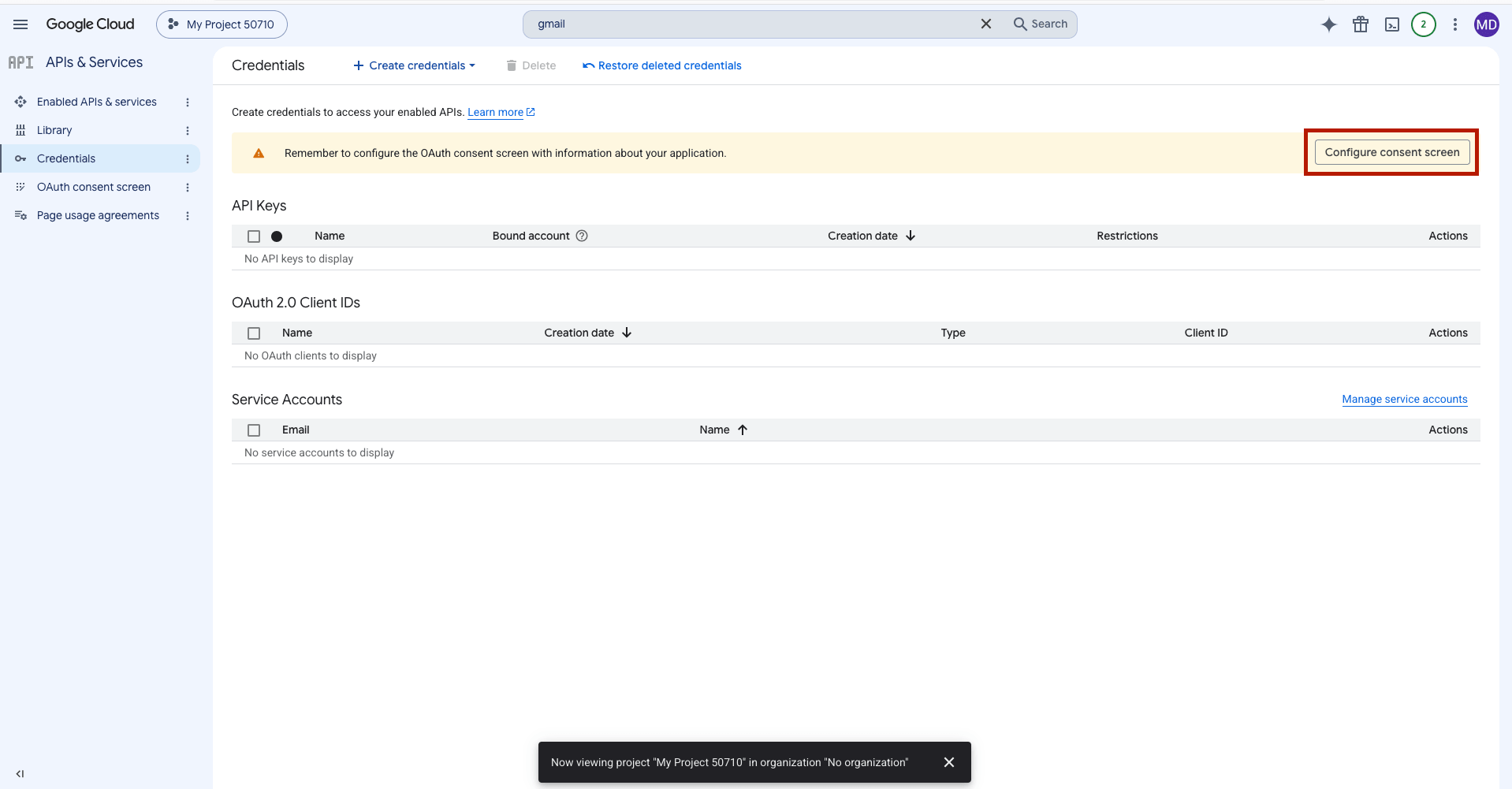The width and height of the screenshot is (1512, 789).
Task: Click the APIs & Services header
Action: click(x=94, y=62)
